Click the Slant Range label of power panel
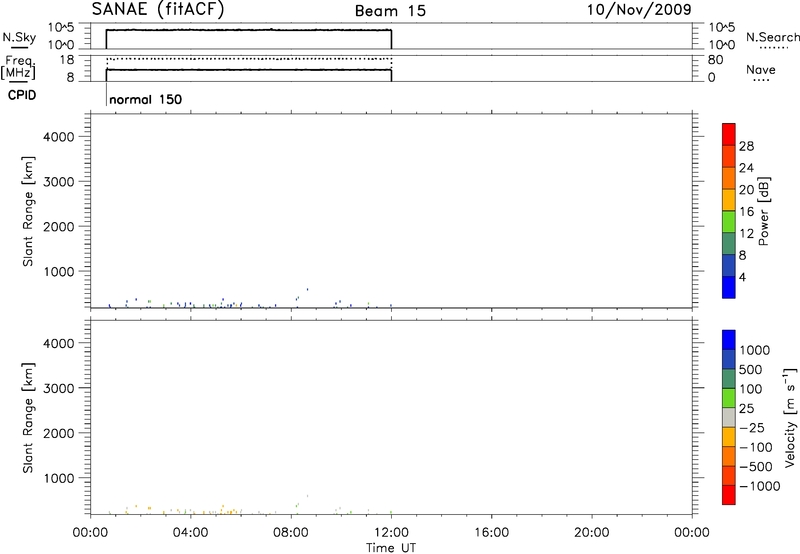 pos(28,211)
